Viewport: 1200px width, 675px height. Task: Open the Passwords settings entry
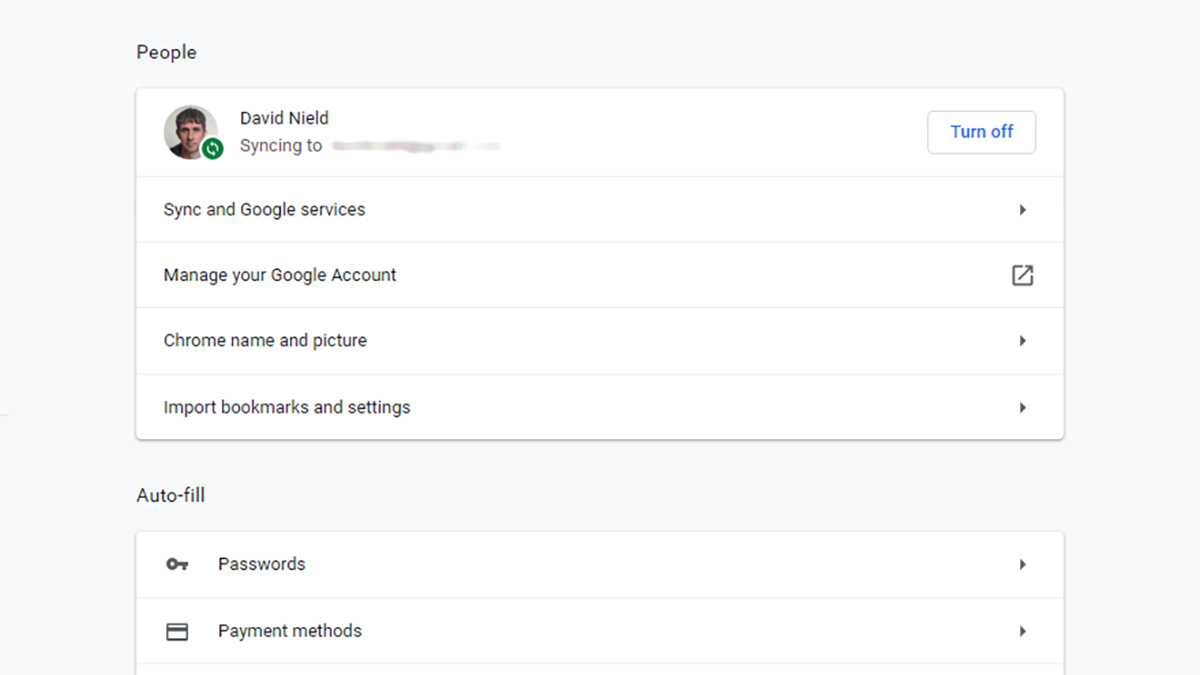click(600, 564)
